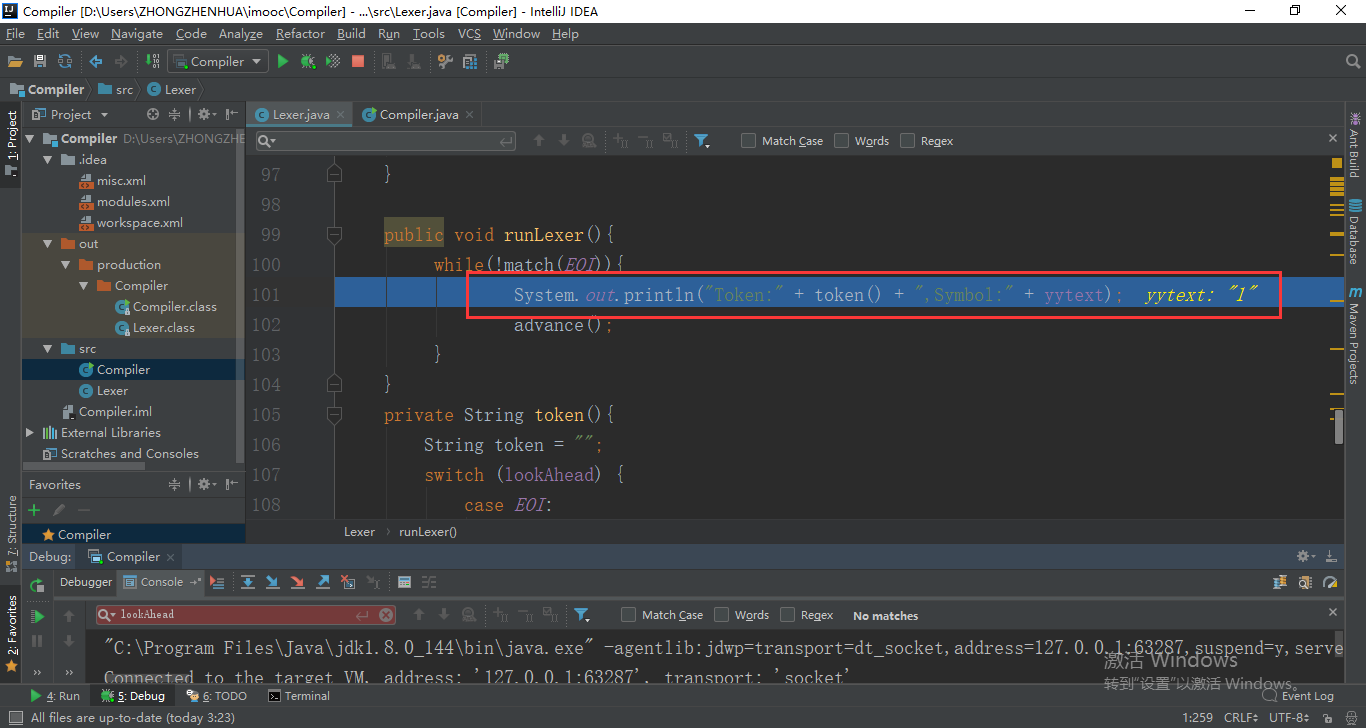Click the red Stop icon
Viewport: 1366px width, 728px height.
358,61
